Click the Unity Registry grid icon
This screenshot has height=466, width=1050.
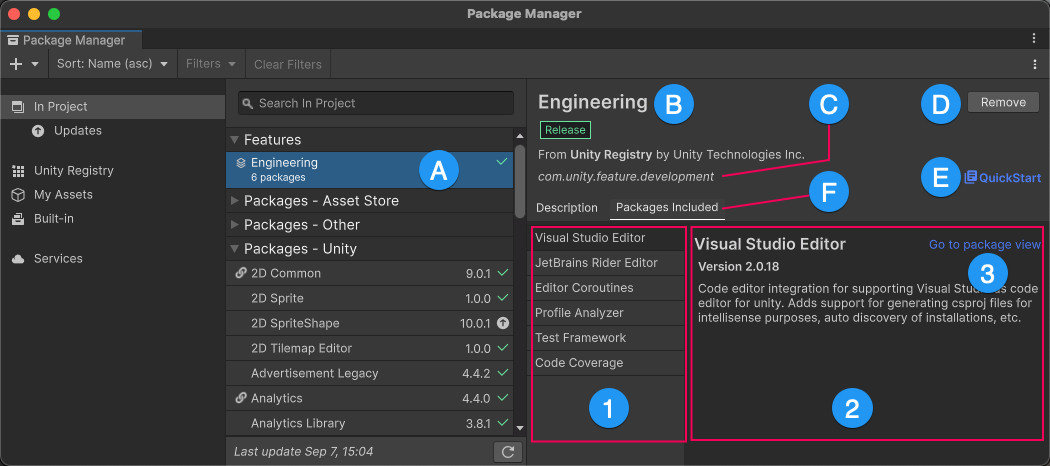tap(18, 171)
